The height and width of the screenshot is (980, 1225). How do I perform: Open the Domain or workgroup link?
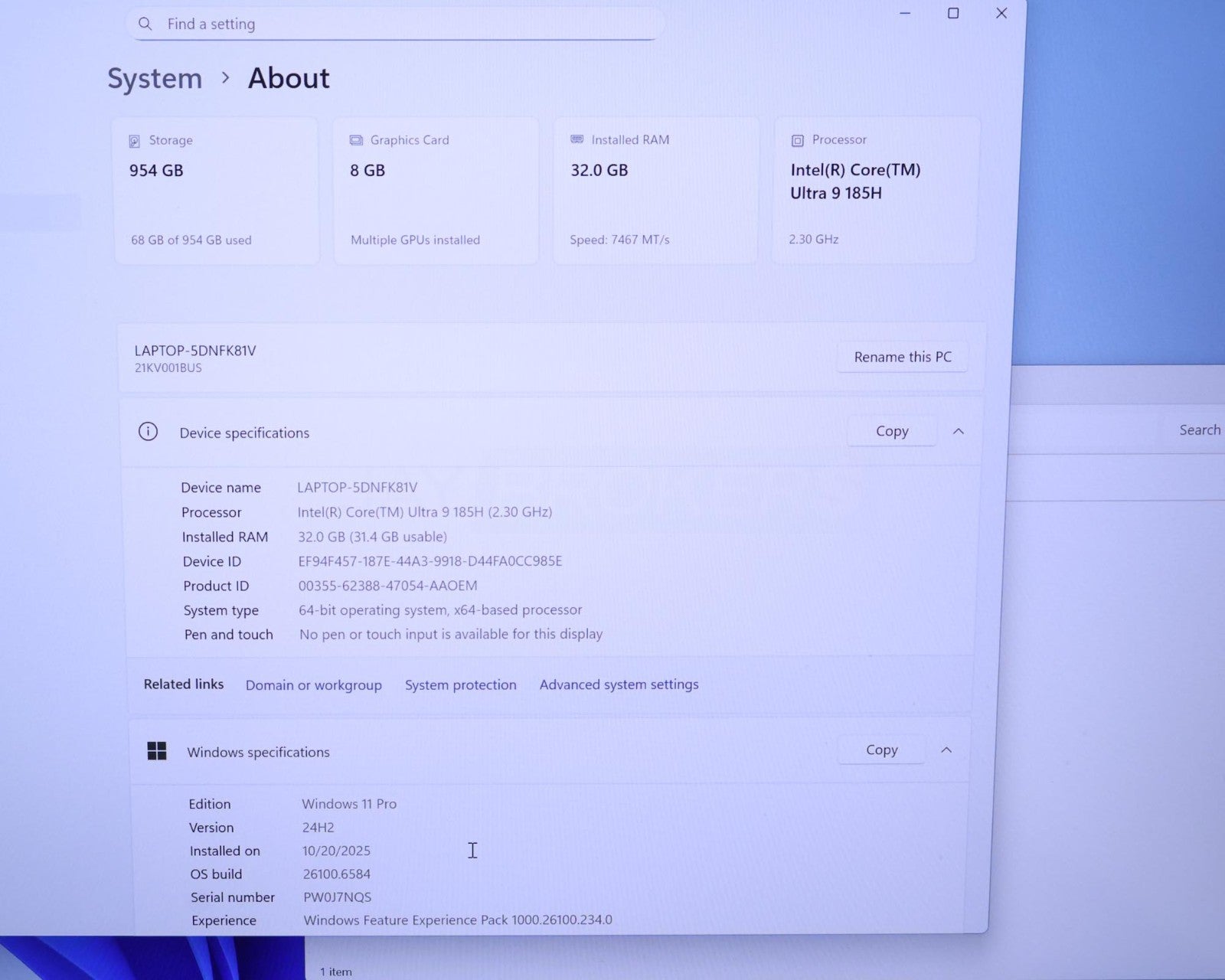313,685
